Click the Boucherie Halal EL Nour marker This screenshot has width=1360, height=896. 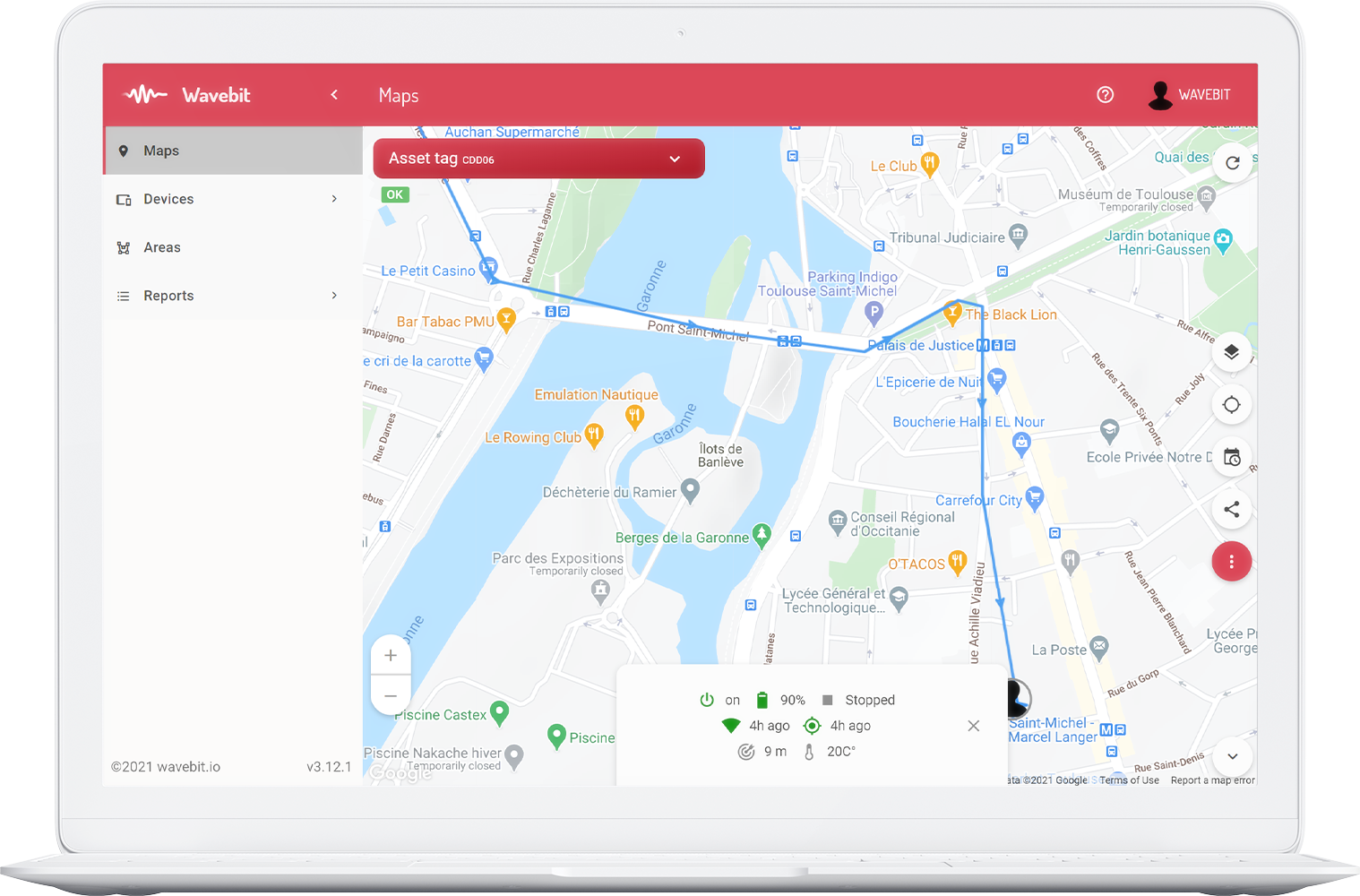click(x=1021, y=443)
